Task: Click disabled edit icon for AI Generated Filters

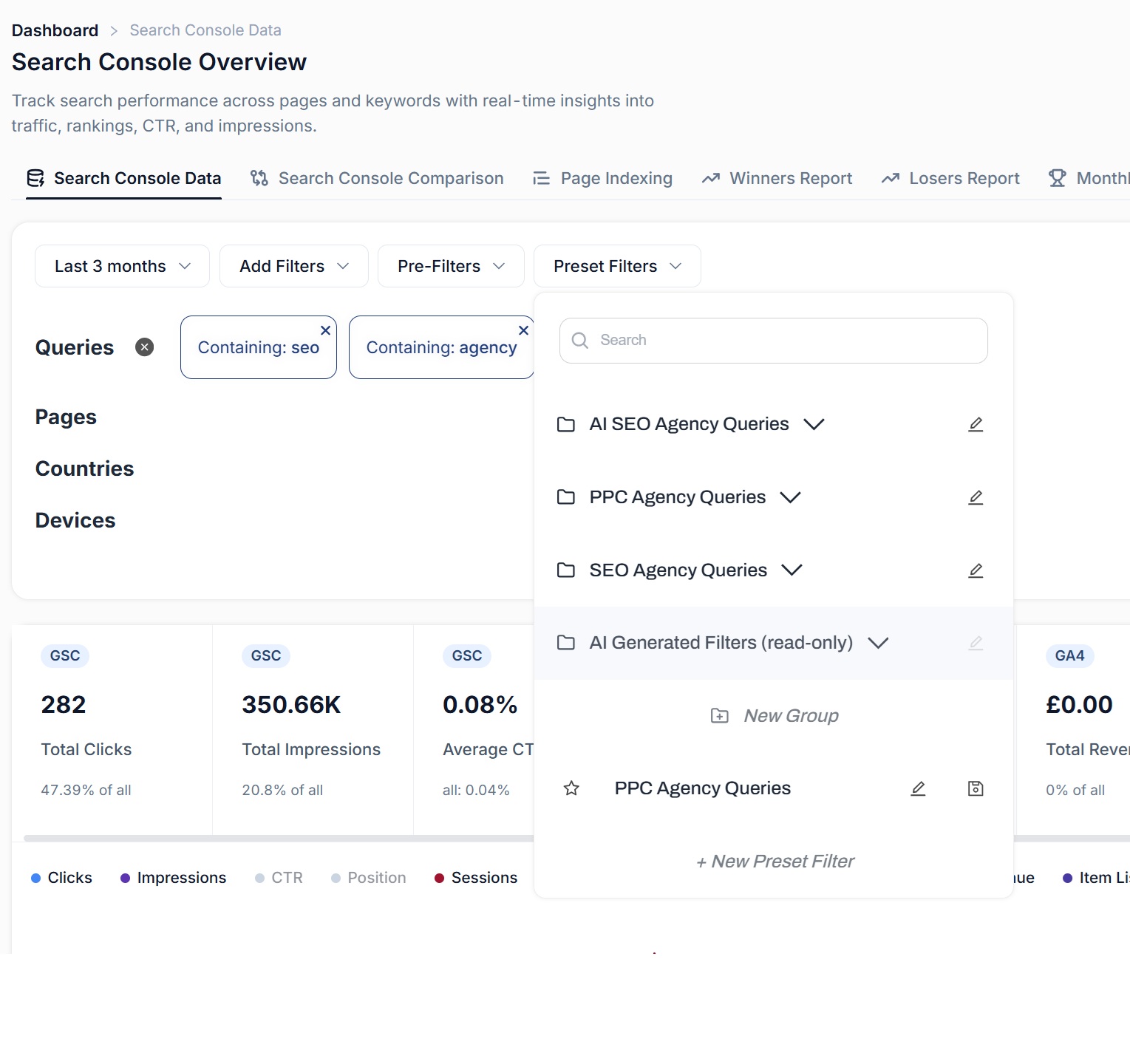Action: (x=976, y=643)
